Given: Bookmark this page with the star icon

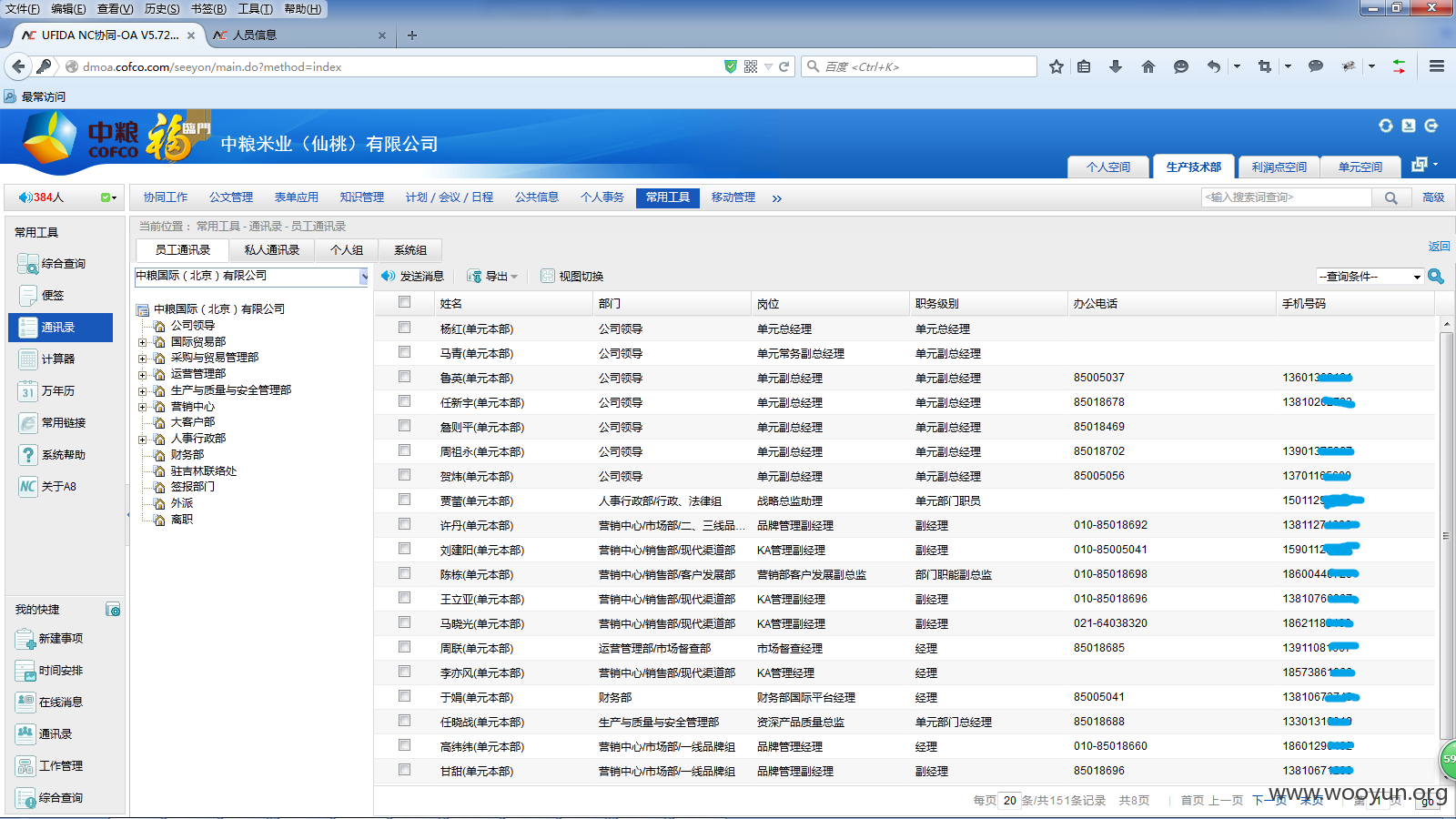Looking at the screenshot, I should [1057, 66].
